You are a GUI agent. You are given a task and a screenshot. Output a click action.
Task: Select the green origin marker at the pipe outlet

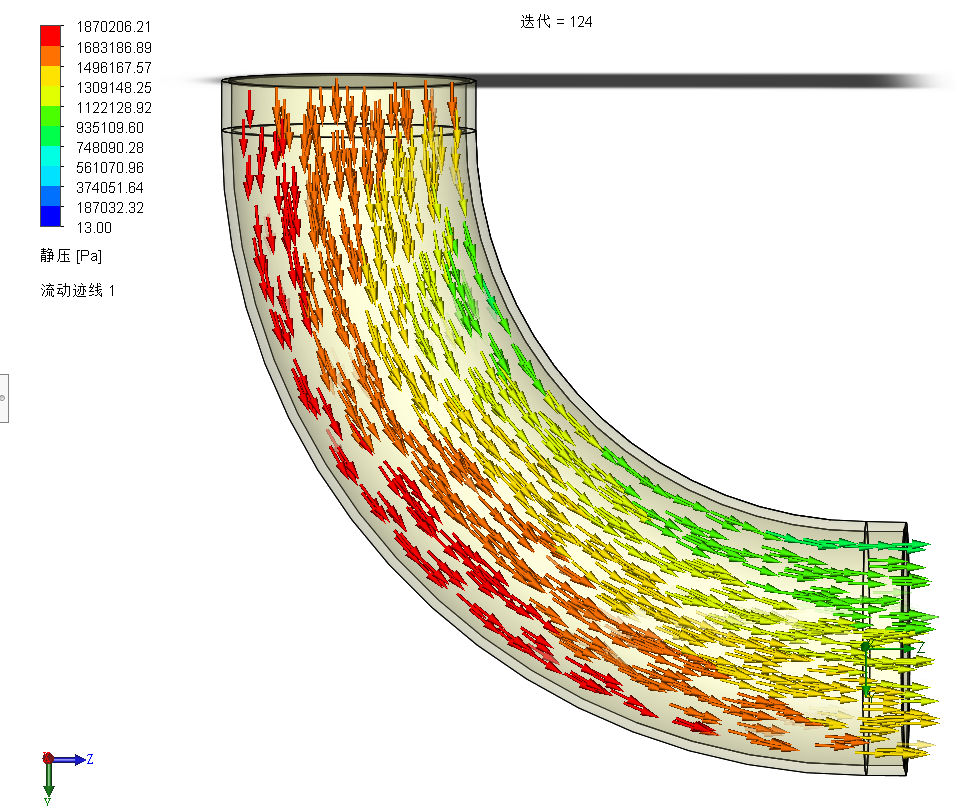coord(865,648)
